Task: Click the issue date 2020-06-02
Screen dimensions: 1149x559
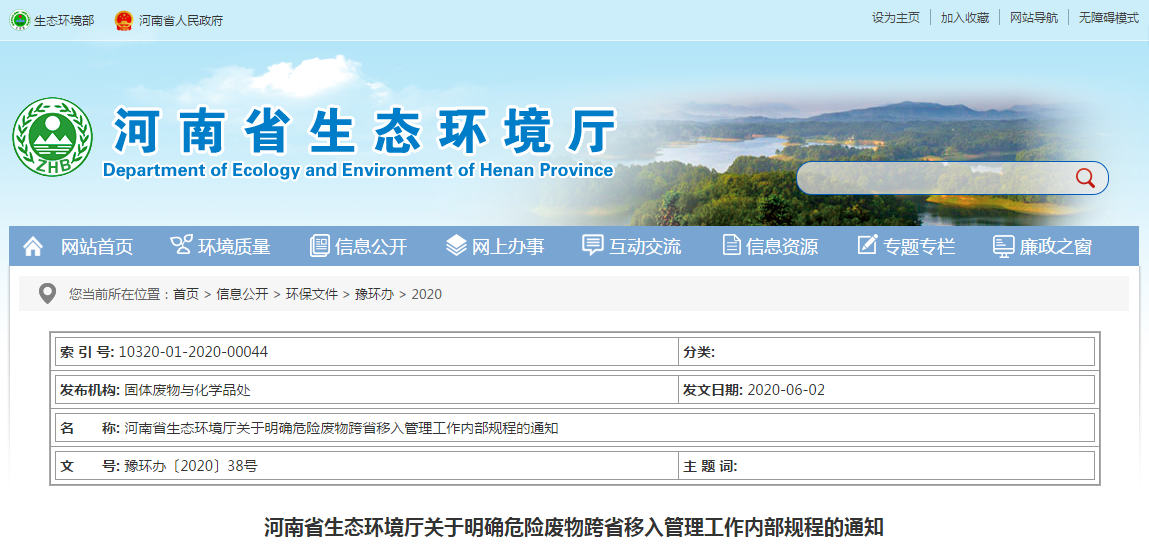Action: 786,390
